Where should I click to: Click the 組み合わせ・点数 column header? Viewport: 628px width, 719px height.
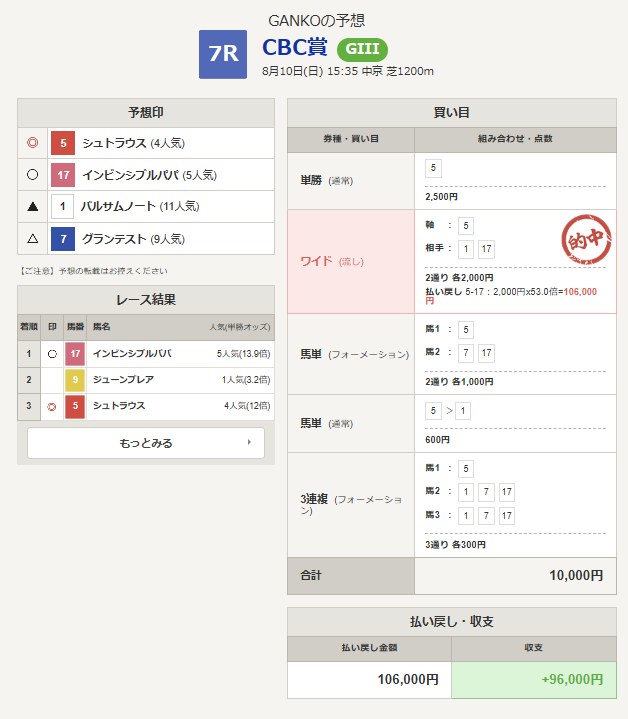click(x=515, y=139)
